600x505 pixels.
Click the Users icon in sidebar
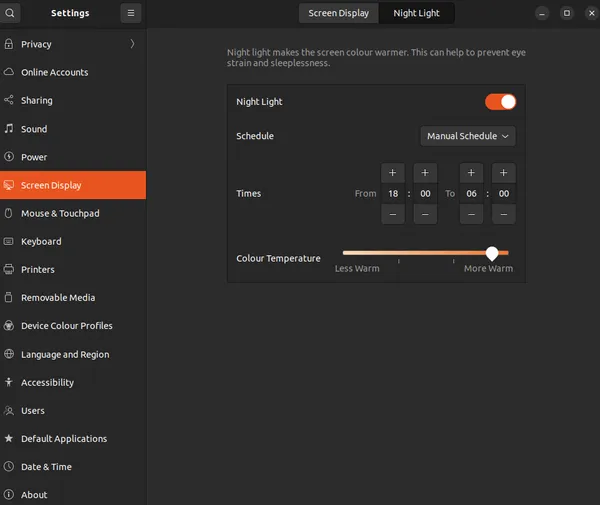(9, 411)
